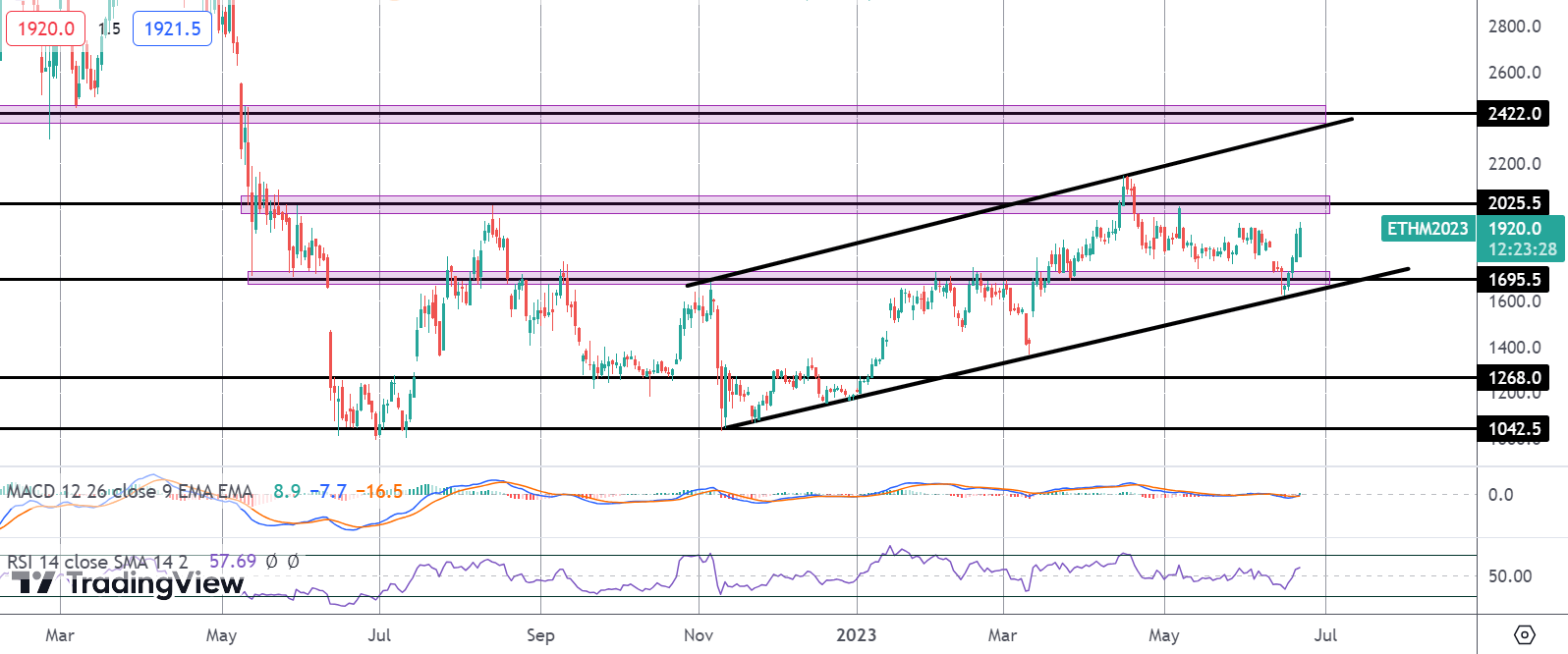Click the blue 1921.5 buy price button
1568x654 pixels.
172,28
